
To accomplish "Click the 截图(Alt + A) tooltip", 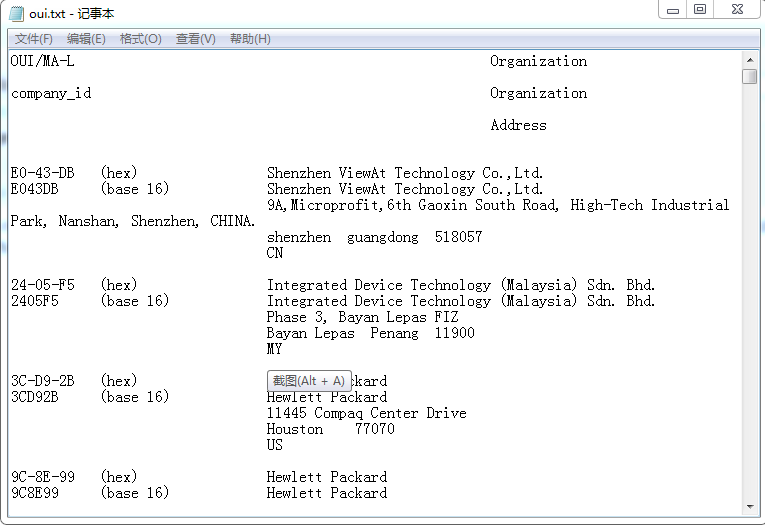I will 309,381.
